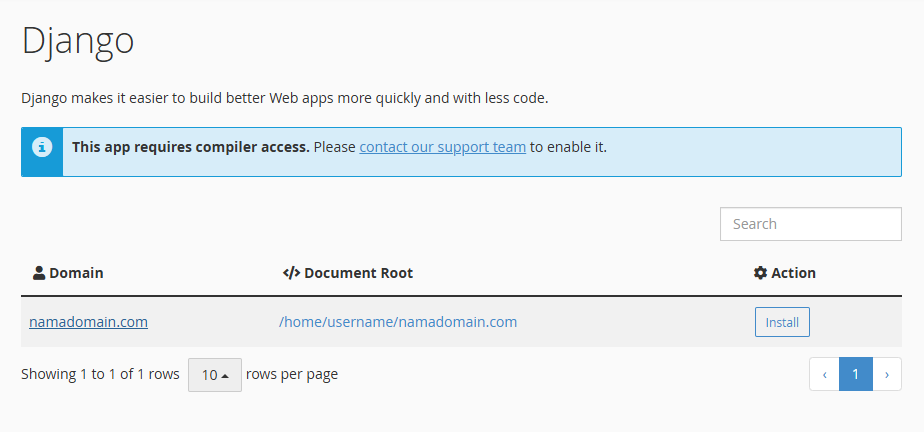This screenshot has height=432, width=924.
Task: Go to the next page chevron
Action: pyautogui.click(x=887, y=374)
